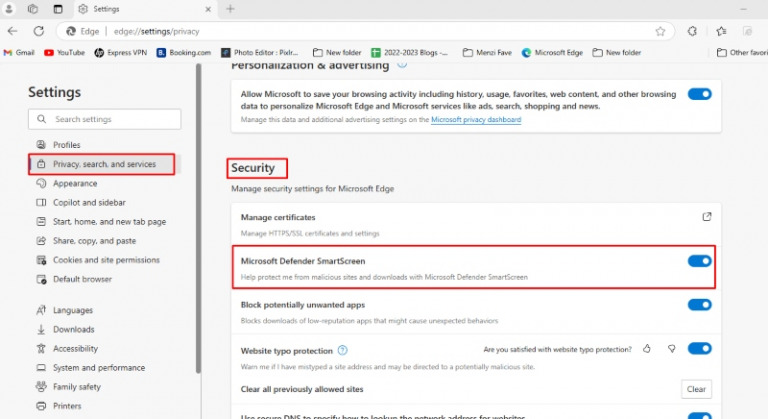Go to Cookies and site permissions

105,260
